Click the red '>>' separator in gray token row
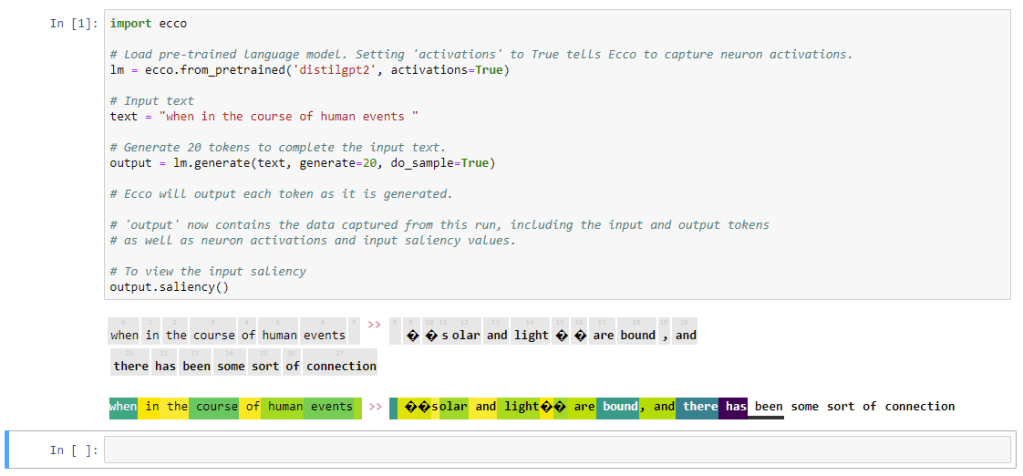This screenshot has height=476, width=1023. point(374,325)
